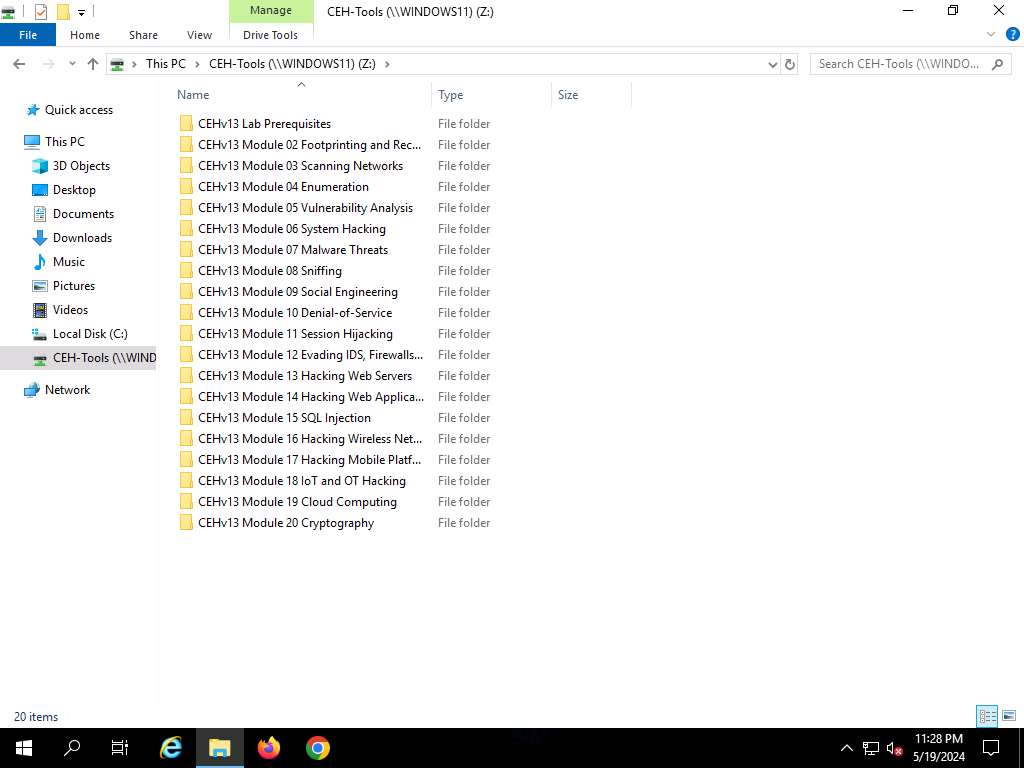Expand the address bar history dropdown
This screenshot has width=1024, height=768.
[772, 64]
